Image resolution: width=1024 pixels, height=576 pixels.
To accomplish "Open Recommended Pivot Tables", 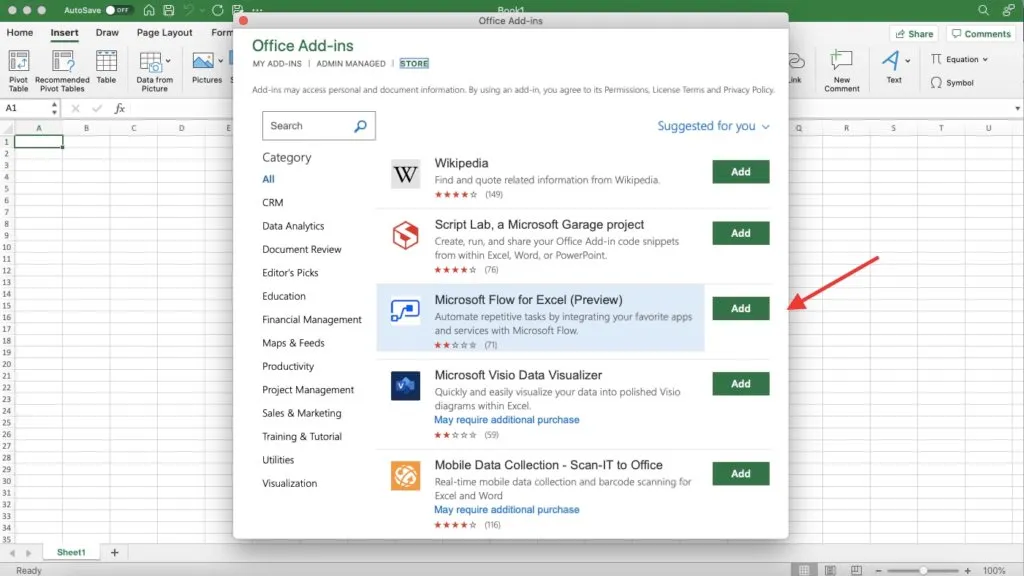I will (x=63, y=61).
